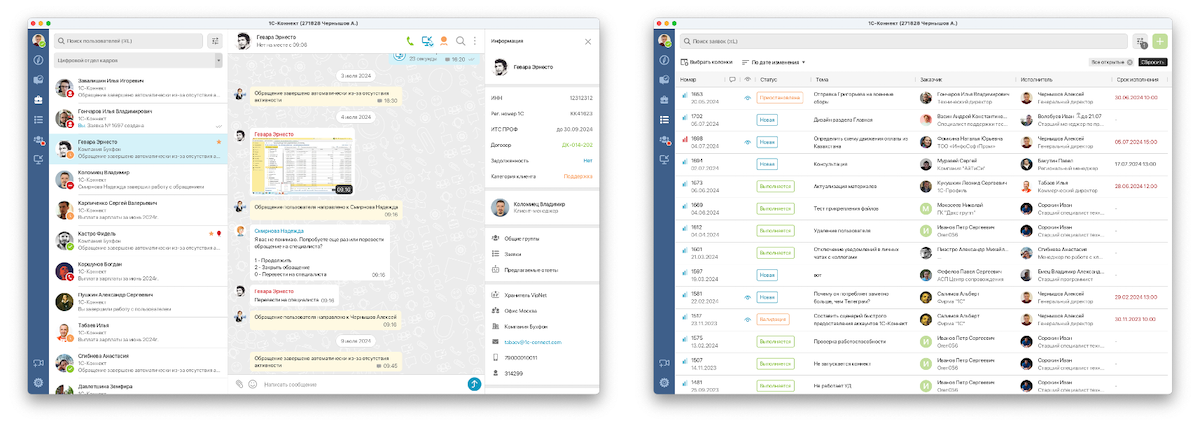Click the green add new request button
Viewport: 1200px width, 421px height.
point(1159,41)
